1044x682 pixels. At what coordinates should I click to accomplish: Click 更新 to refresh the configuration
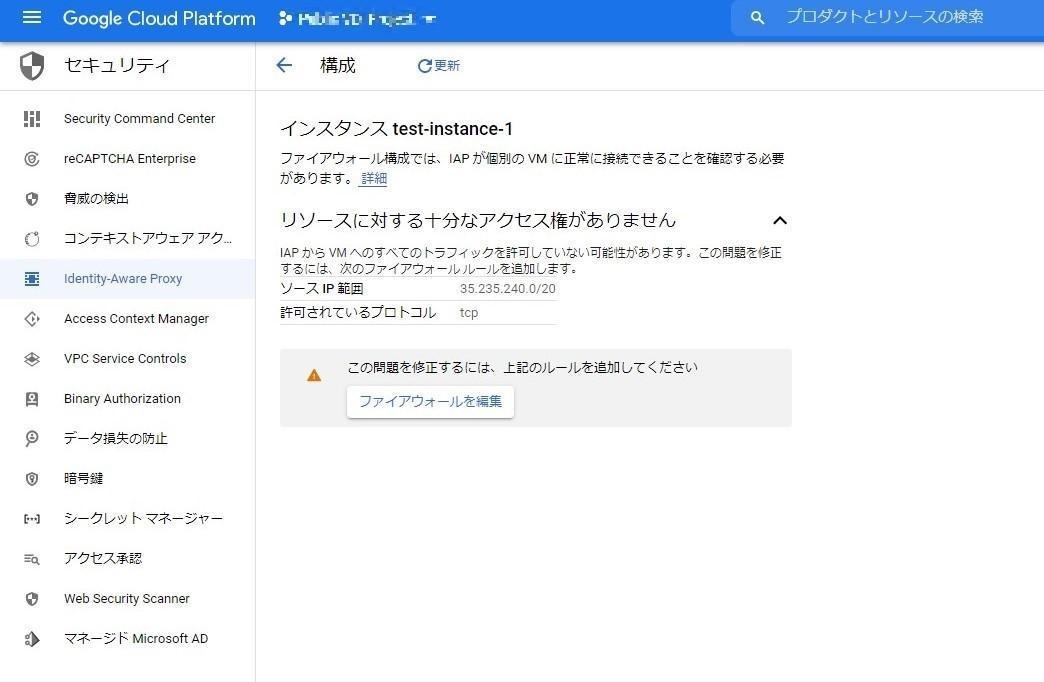[x=438, y=65]
